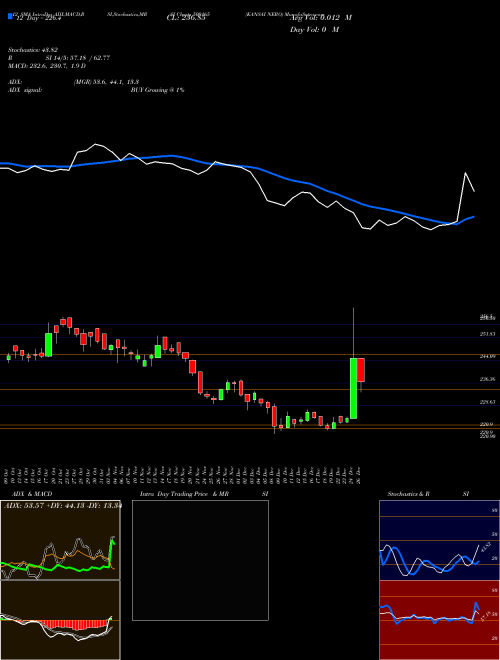Click the MACD red histogram panel

60,620
